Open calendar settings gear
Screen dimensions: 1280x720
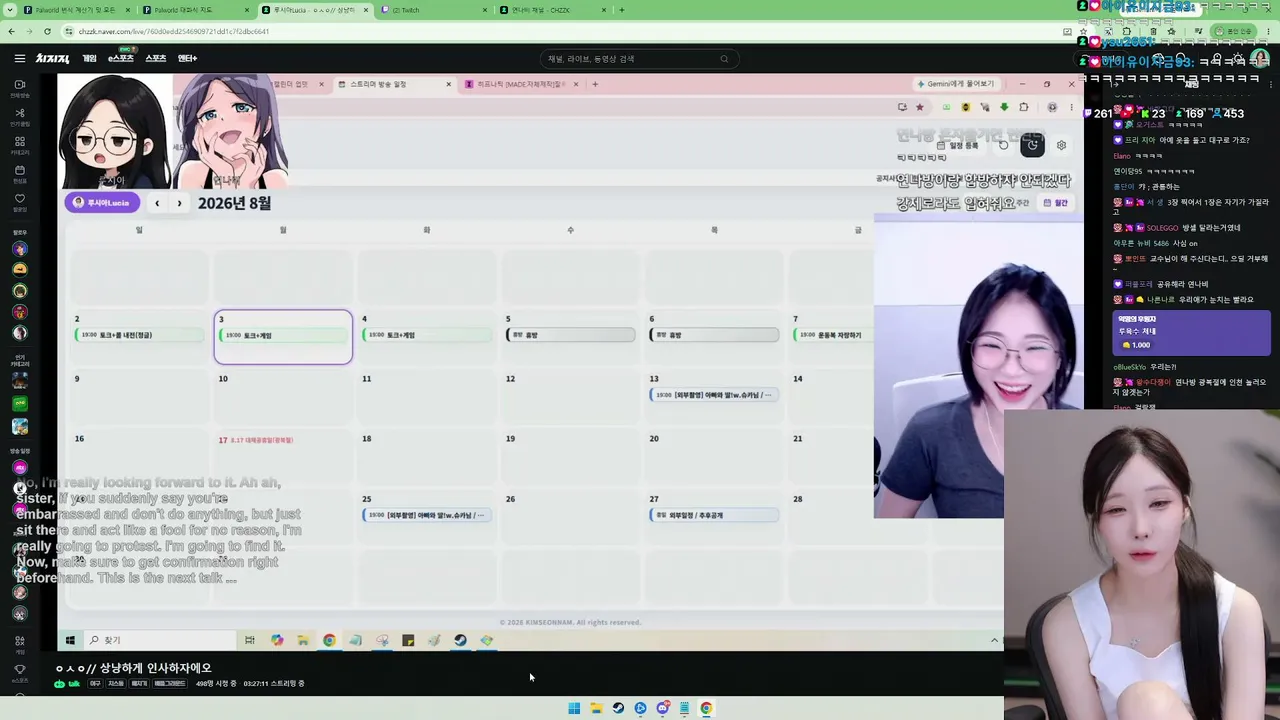pos(1061,145)
